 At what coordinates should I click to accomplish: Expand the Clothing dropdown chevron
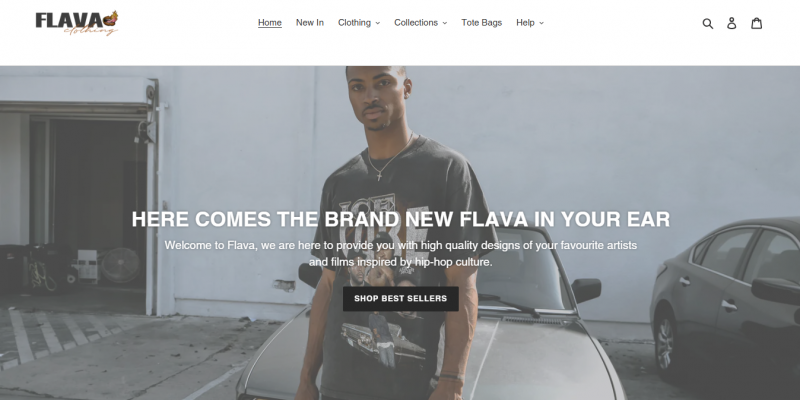(378, 23)
